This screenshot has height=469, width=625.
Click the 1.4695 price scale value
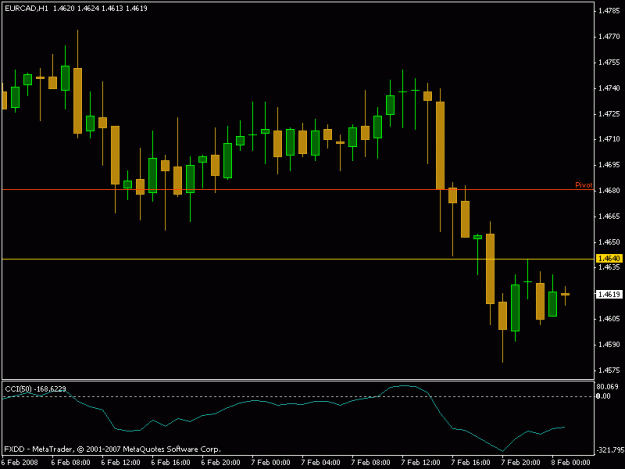pos(609,165)
